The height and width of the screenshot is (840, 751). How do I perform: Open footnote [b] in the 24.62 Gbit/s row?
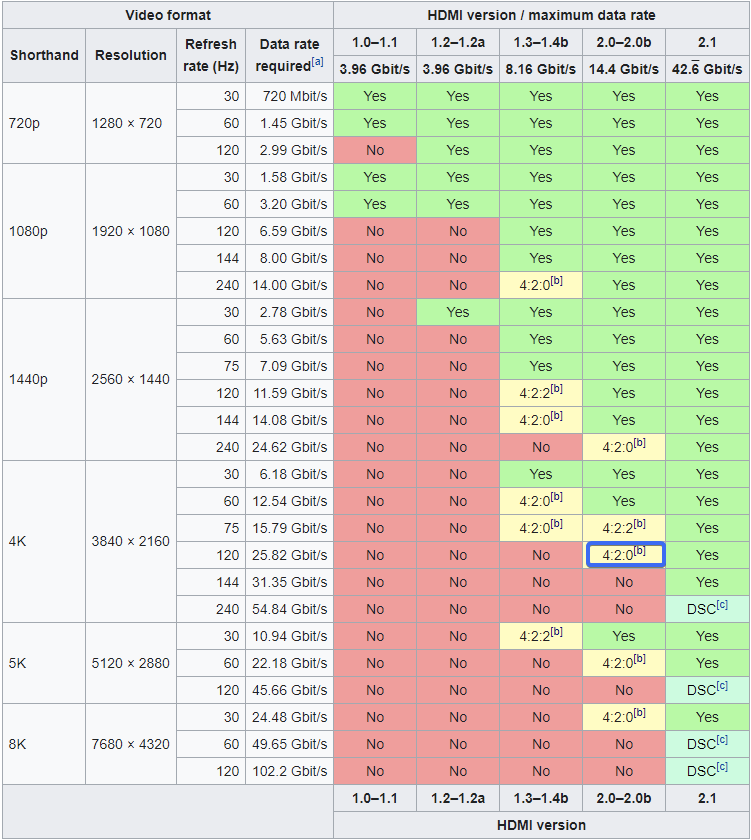[x=640, y=442]
